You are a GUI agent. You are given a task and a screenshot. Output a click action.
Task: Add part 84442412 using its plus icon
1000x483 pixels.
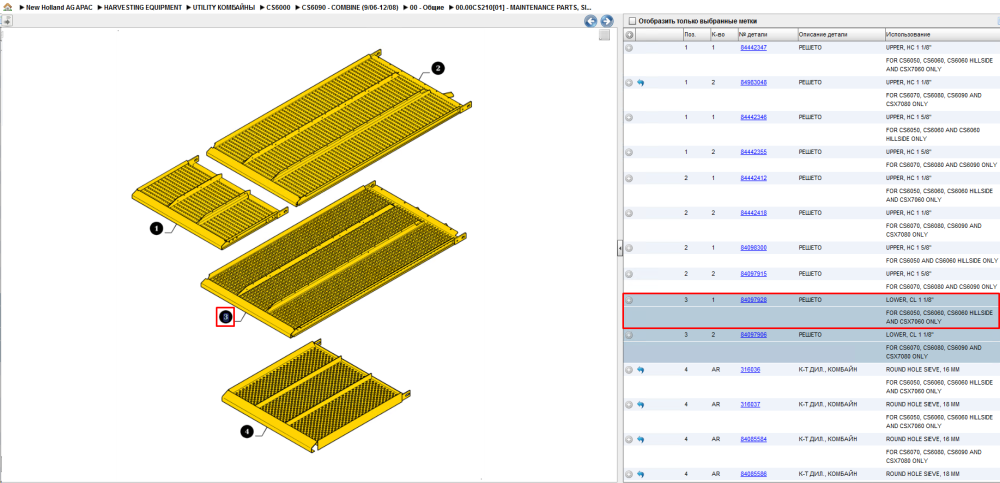[629, 178]
